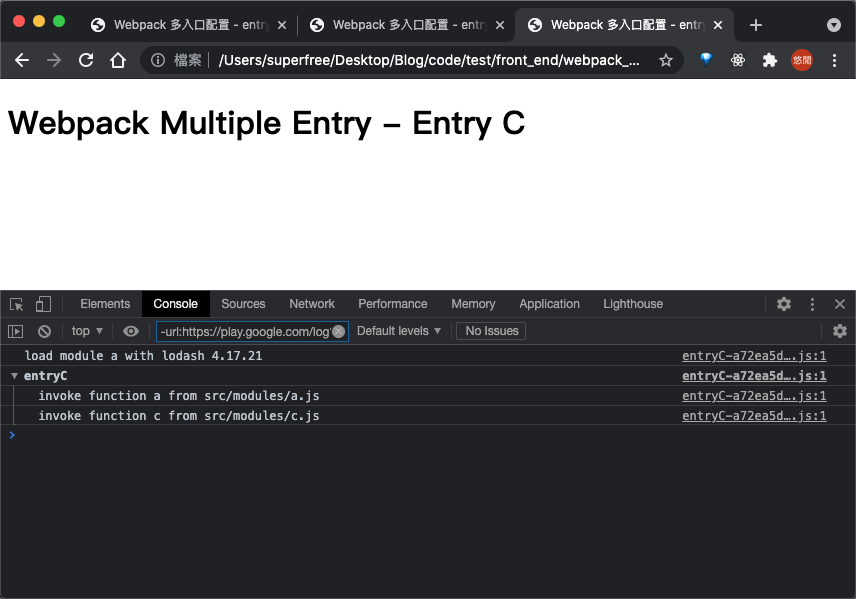Open the Default levels dropdown
Image resolution: width=856 pixels, height=599 pixels.
click(399, 330)
